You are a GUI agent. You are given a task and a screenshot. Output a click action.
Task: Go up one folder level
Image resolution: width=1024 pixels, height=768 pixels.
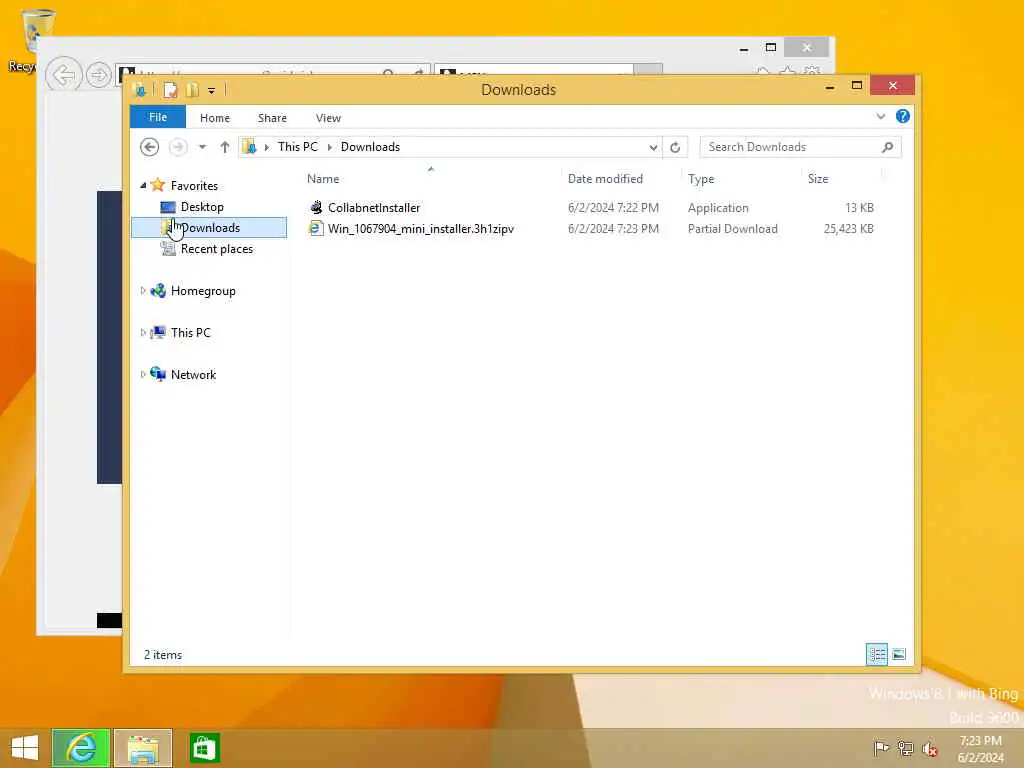pos(225,147)
